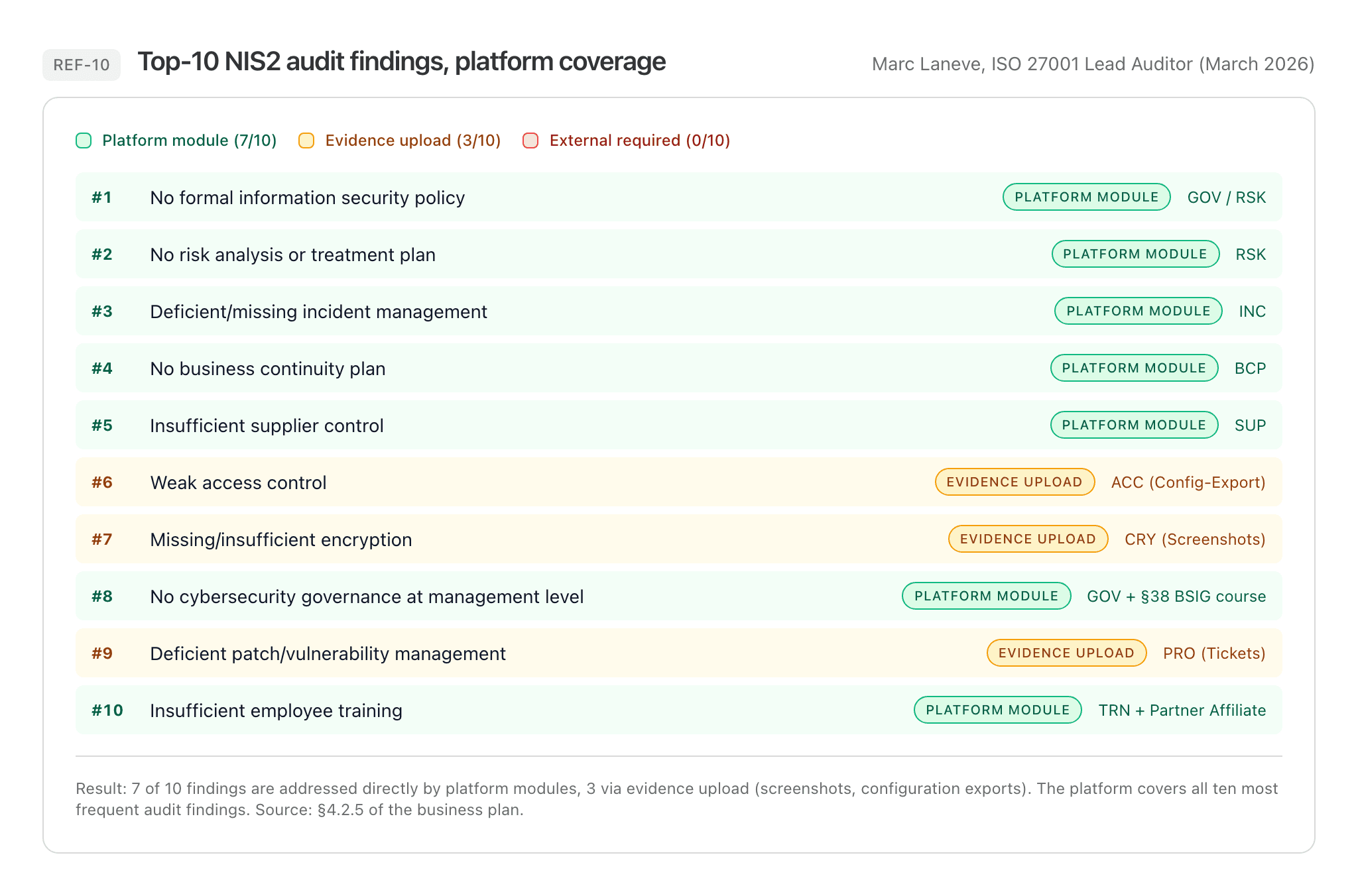Image resolution: width=1358 pixels, height=896 pixels.
Task: Click the 'SUP' module code
Action: [1251, 425]
